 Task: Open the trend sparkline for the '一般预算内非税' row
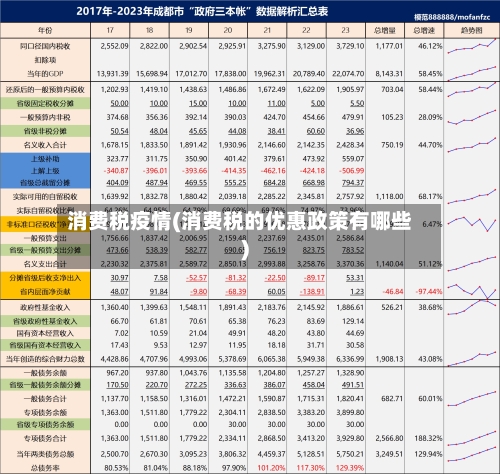pos(471,117)
